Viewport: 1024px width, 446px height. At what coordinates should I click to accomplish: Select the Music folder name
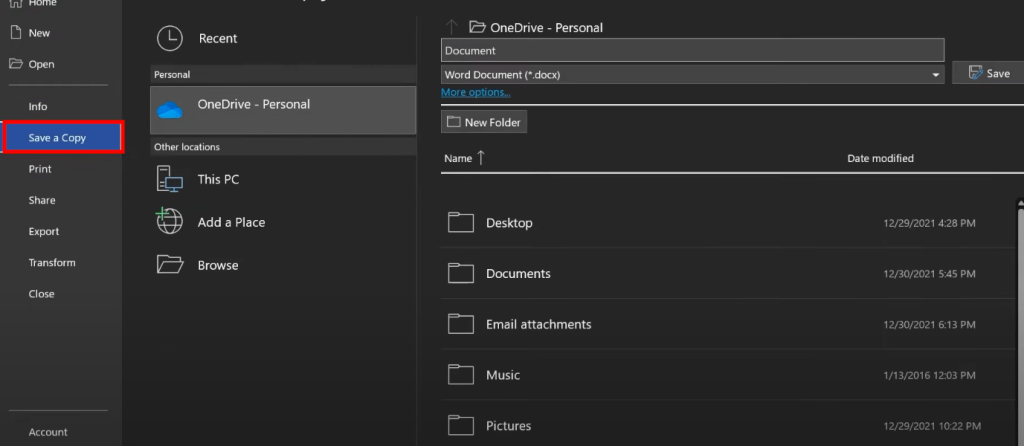click(503, 375)
